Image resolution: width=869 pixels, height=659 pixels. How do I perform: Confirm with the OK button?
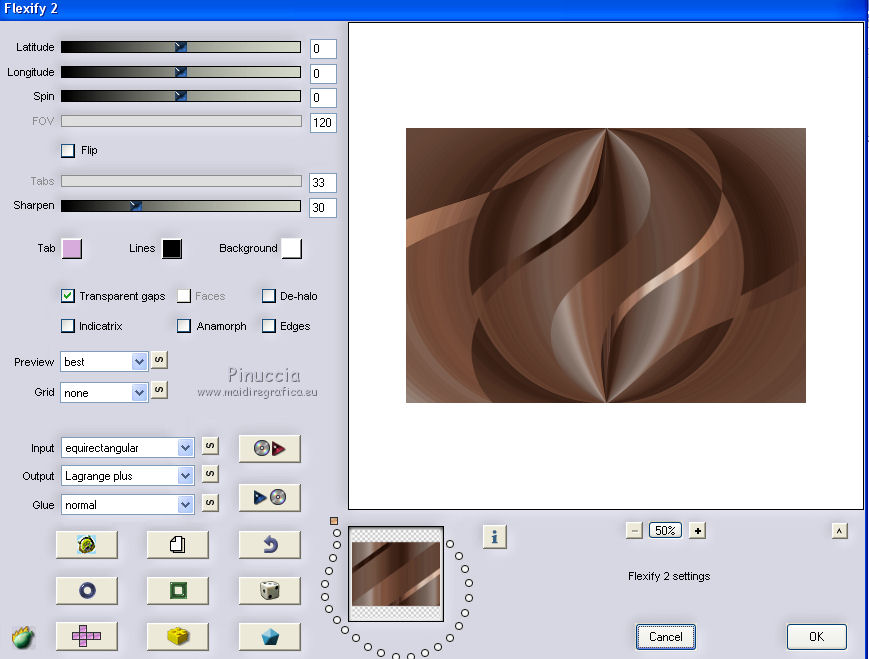[816, 637]
